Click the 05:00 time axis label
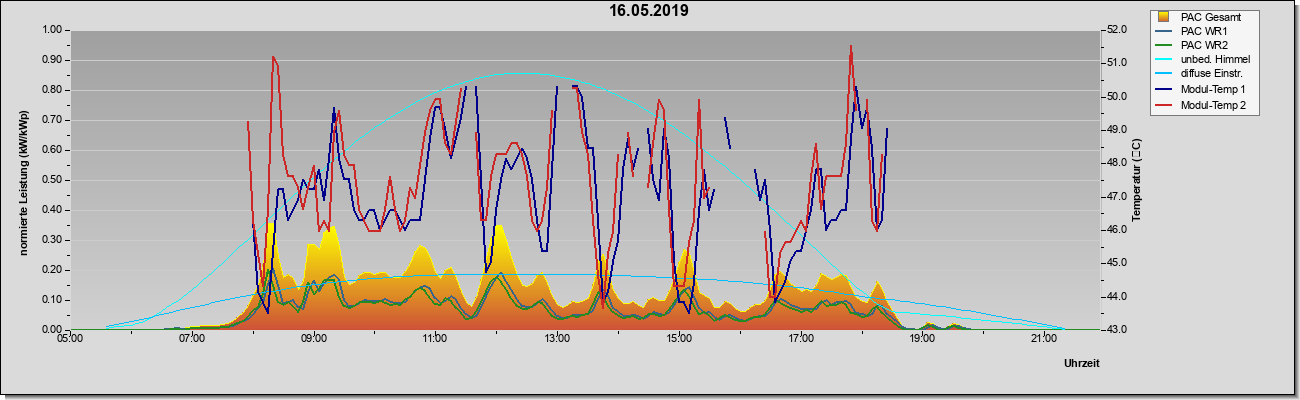This screenshot has width=1300, height=400. point(70,339)
